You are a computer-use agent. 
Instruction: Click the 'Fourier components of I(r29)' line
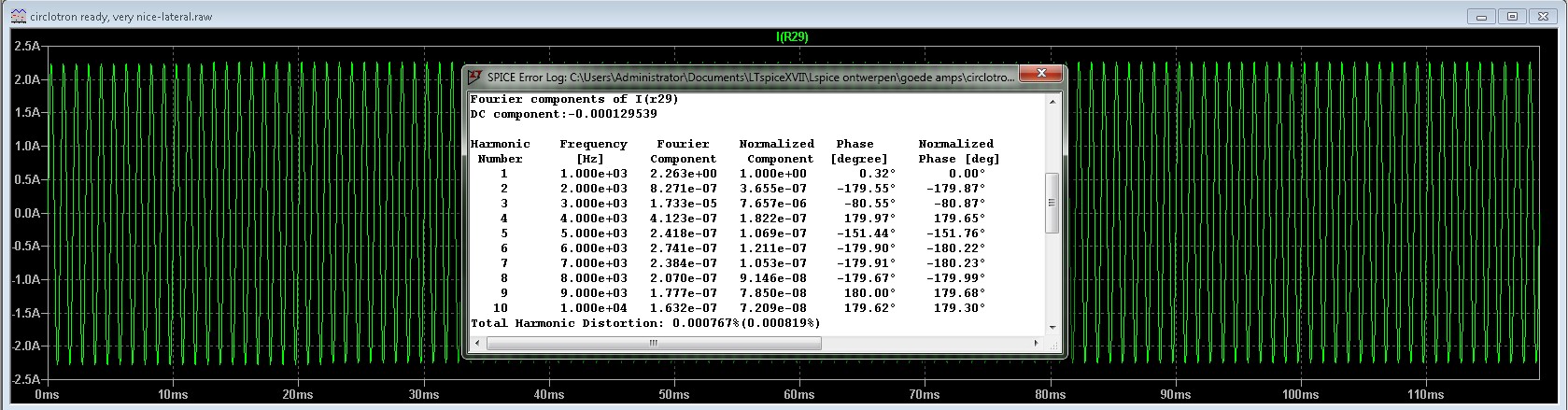574,99
